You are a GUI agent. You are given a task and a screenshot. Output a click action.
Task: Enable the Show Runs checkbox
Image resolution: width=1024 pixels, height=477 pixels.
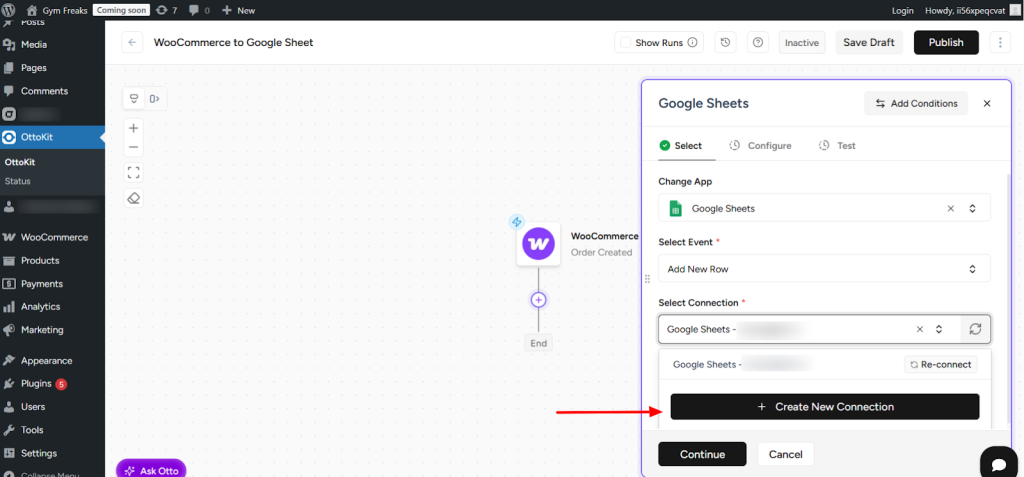[626, 43]
